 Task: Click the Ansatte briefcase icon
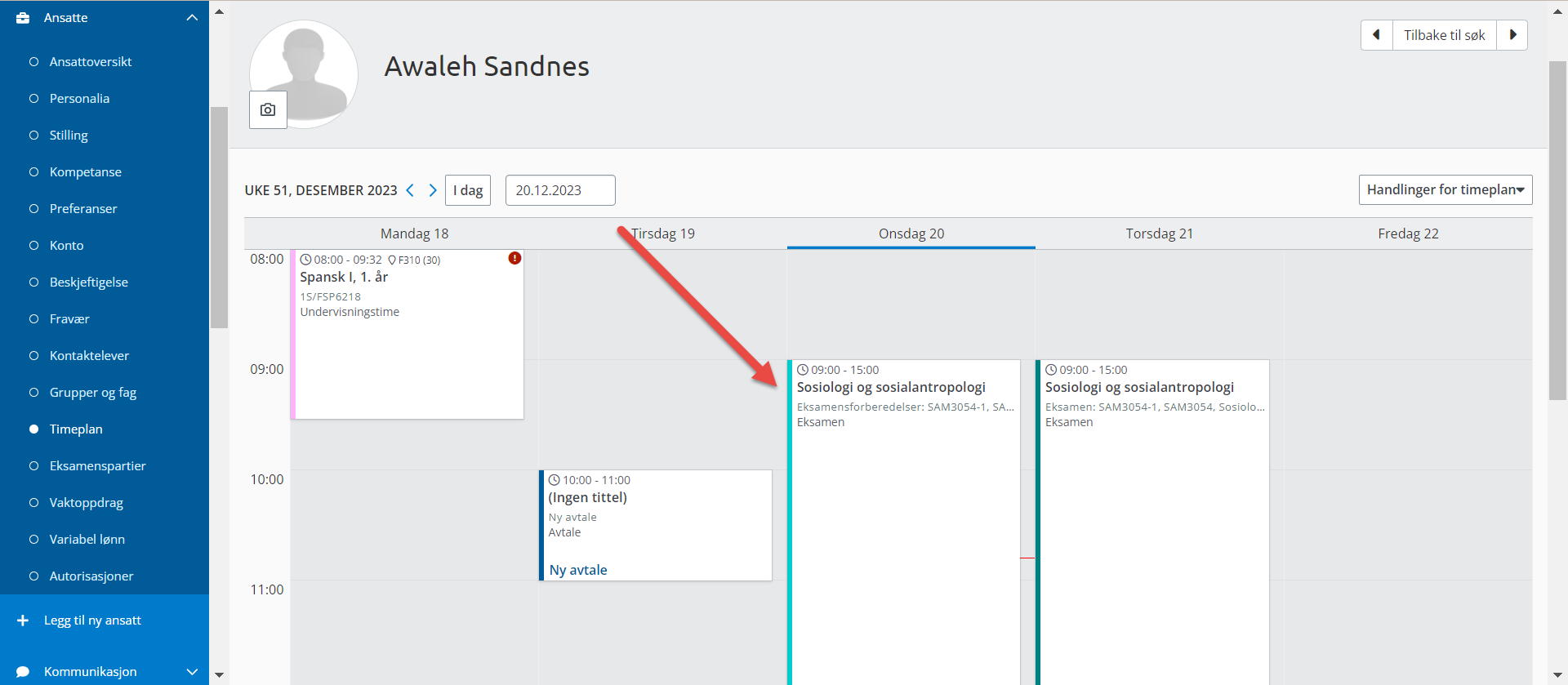click(x=23, y=18)
